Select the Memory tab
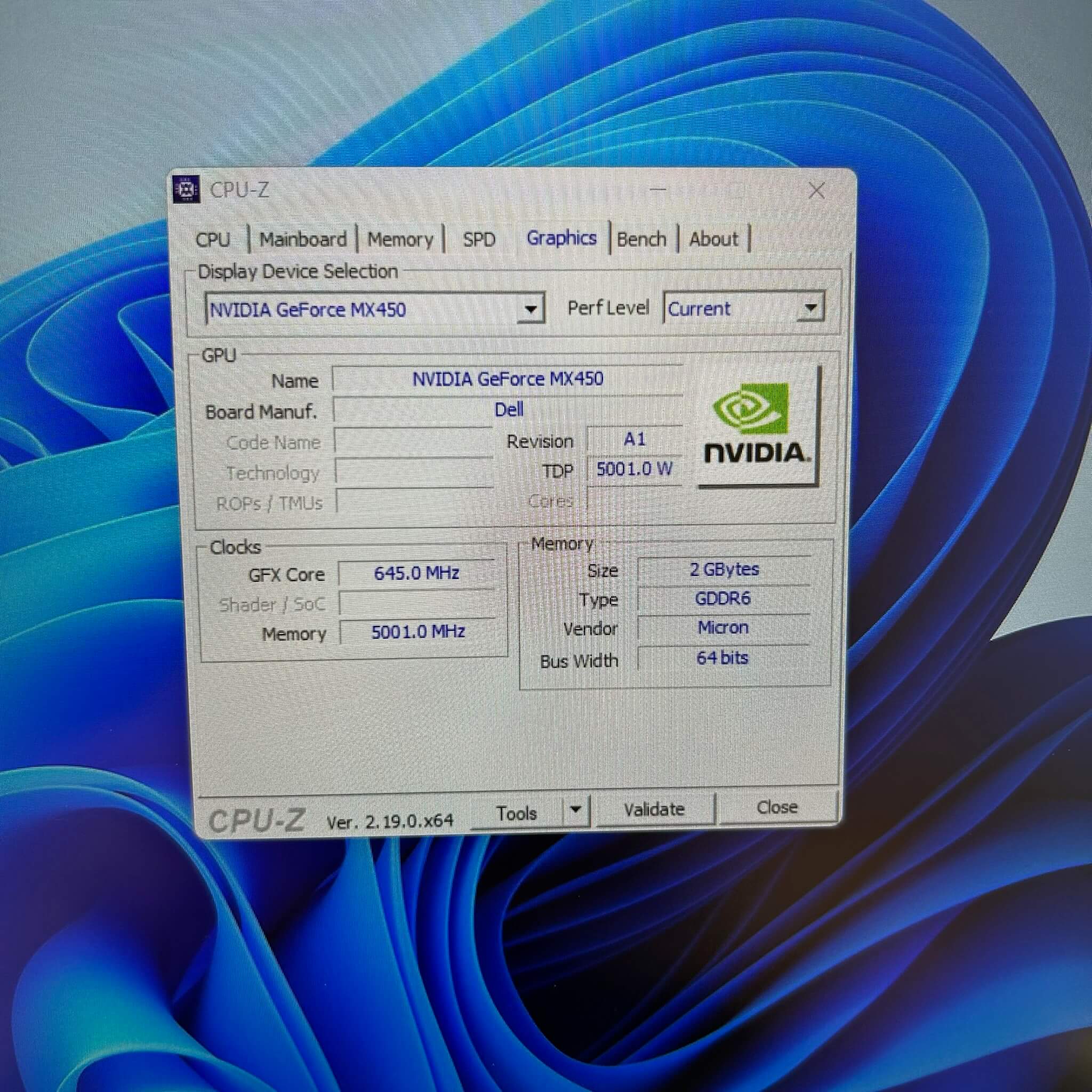The width and height of the screenshot is (1092, 1092). pyautogui.click(x=400, y=239)
